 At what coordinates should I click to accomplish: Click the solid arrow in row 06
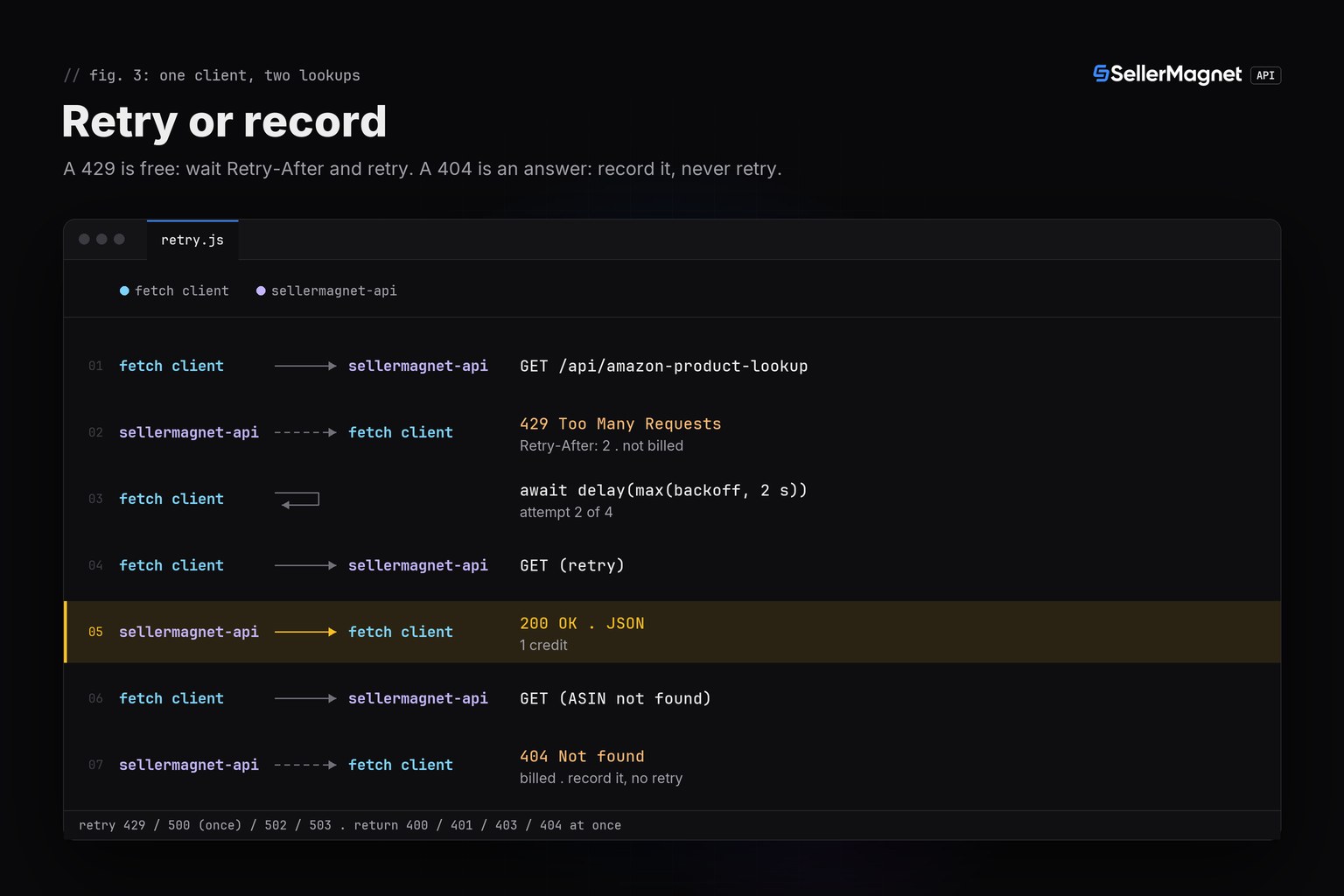(x=305, y=698)
